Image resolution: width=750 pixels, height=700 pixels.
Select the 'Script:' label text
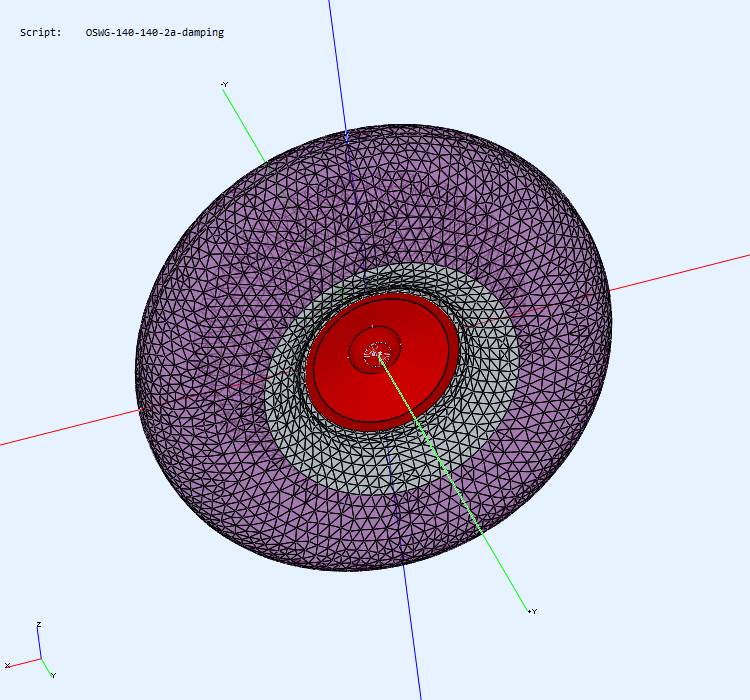point(41,33)
